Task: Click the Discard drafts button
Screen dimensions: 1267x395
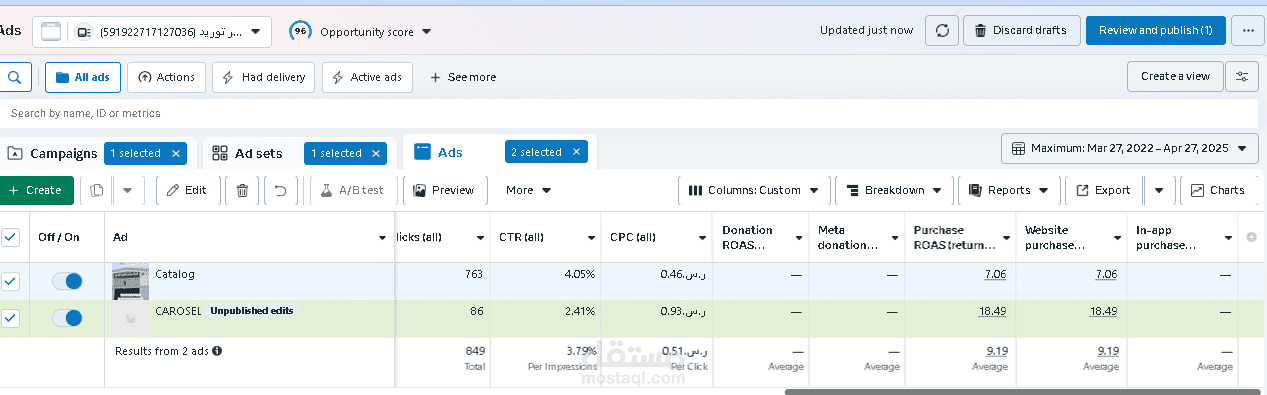Action: click(x=1022, y=30)
